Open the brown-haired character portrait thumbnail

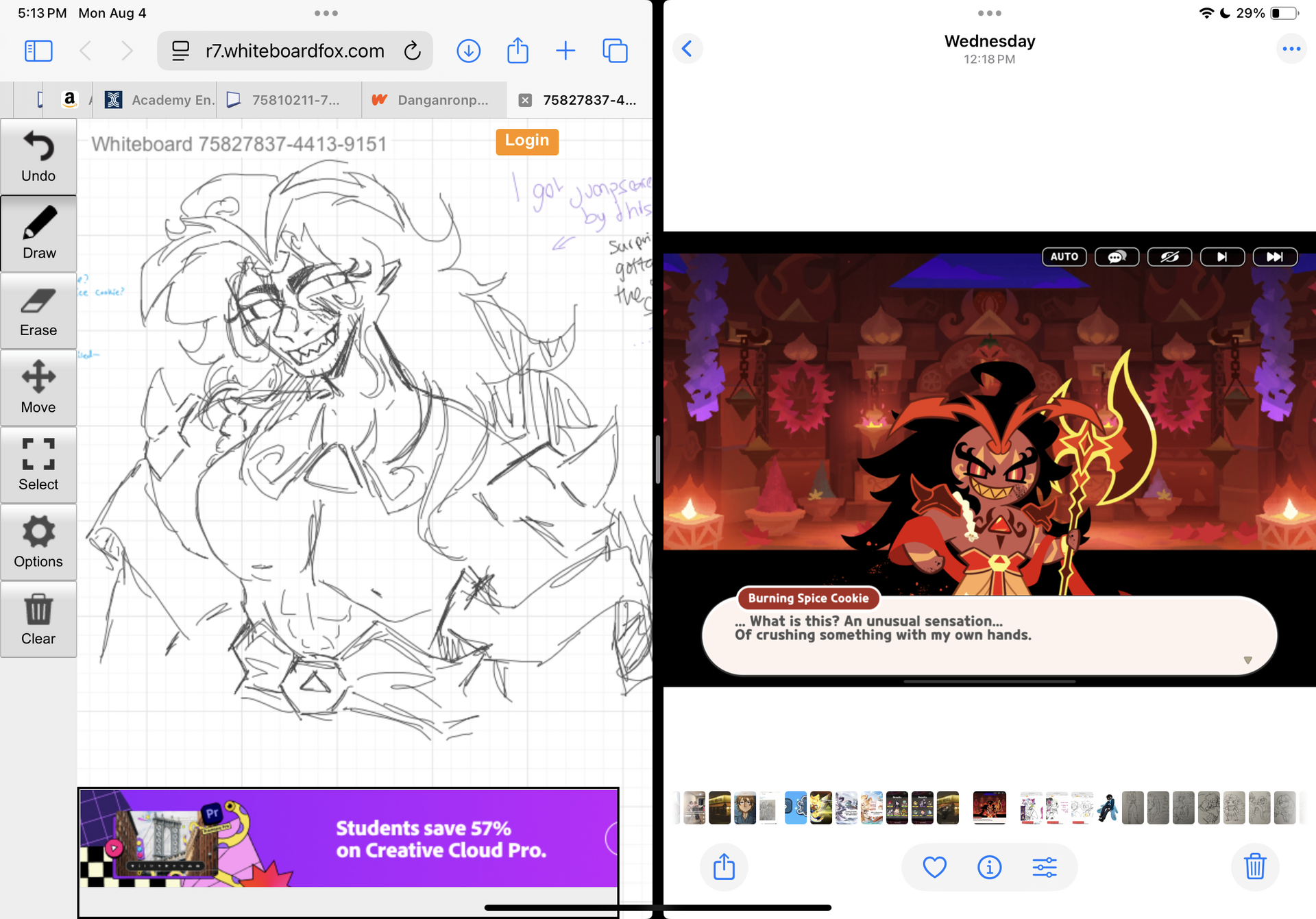[x=744, y=807]
